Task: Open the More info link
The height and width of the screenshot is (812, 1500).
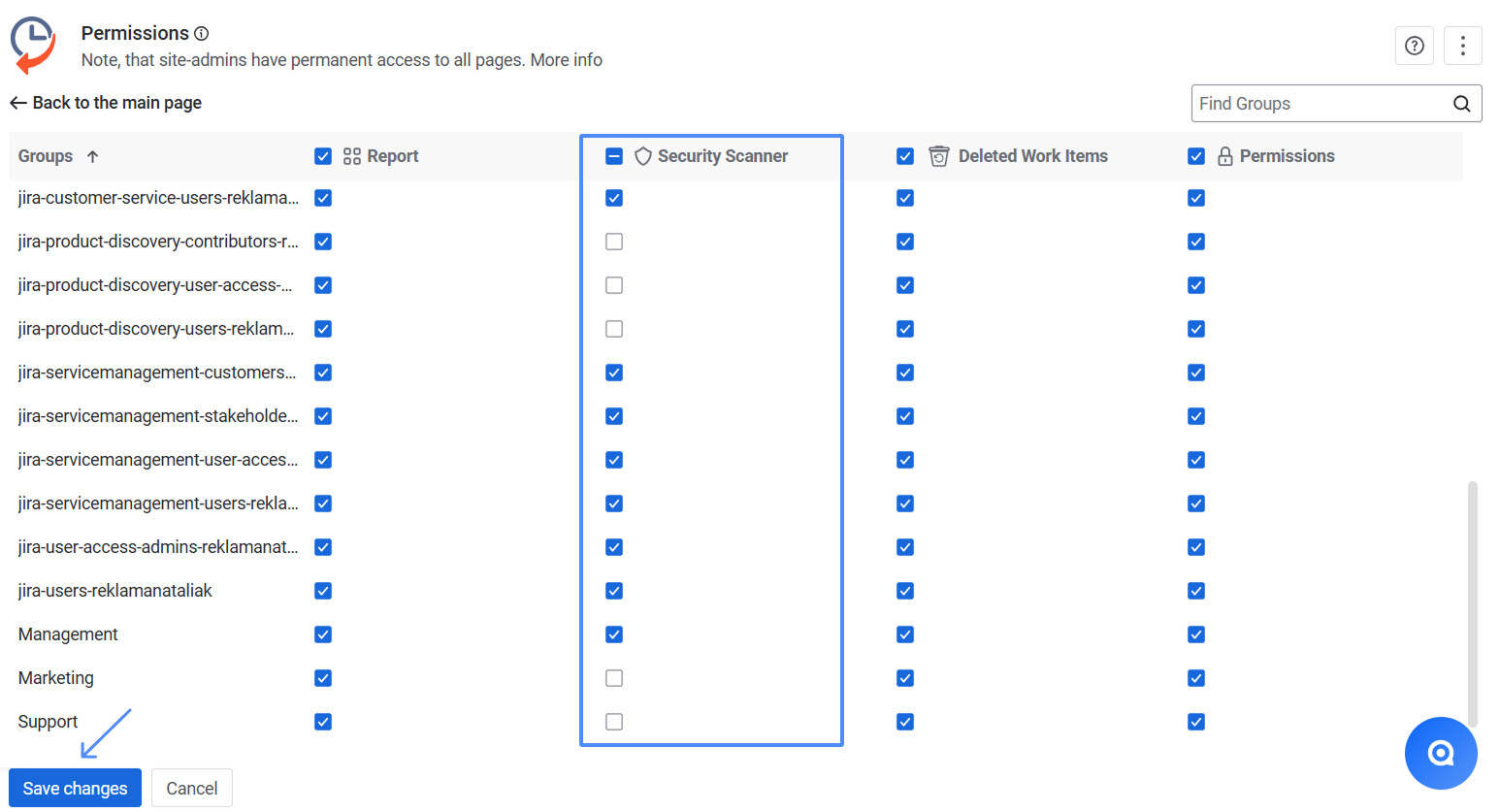Action: point(566,60)
